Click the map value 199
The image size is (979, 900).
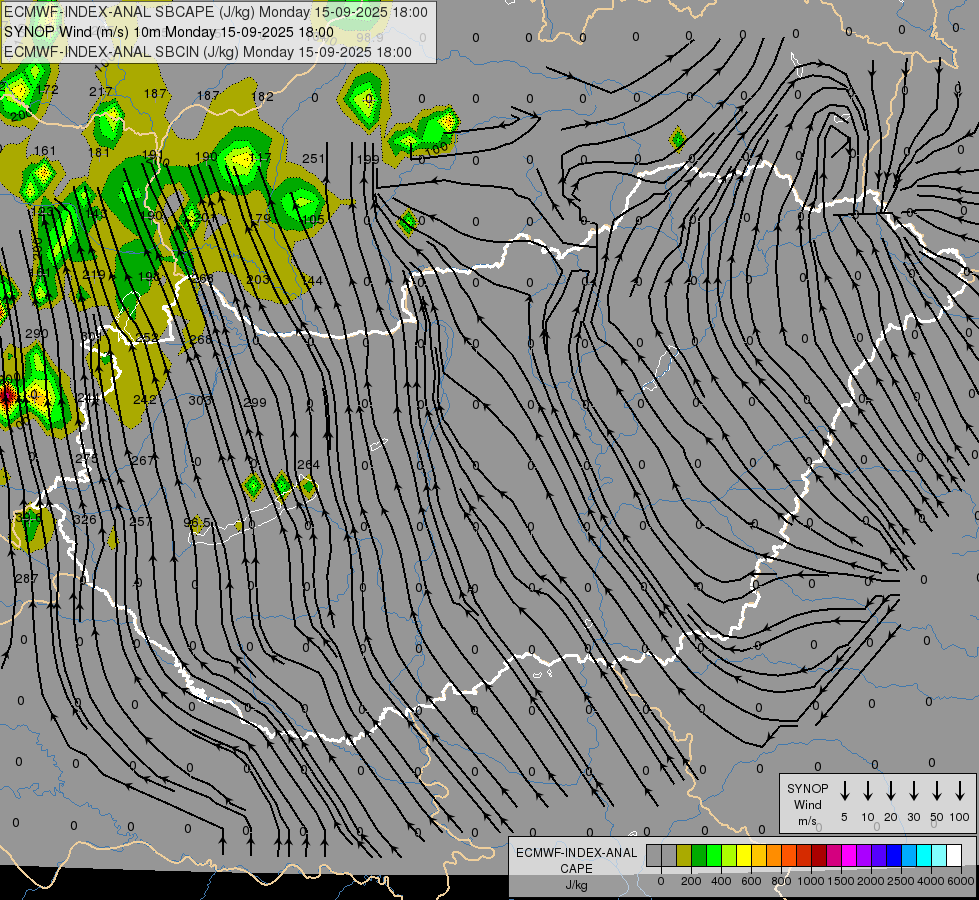pos(368,159)
